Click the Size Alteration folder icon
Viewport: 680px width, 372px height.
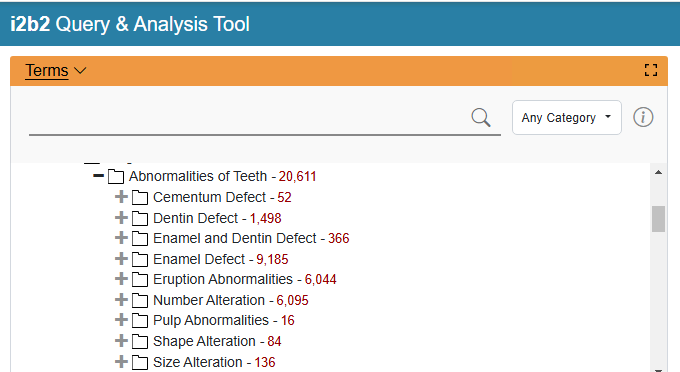pyautogui.click(x=140, y=362)
